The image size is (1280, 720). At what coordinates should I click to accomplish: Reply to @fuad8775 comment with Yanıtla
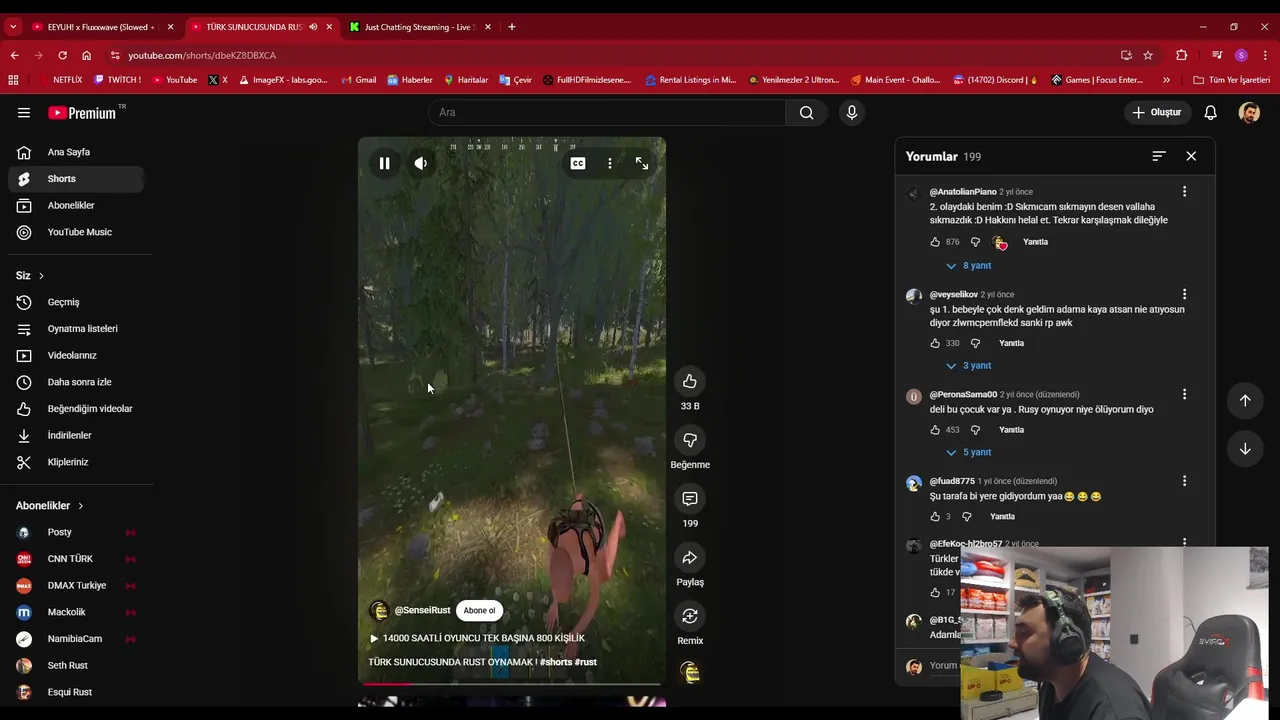click(x=1002, y=517)
